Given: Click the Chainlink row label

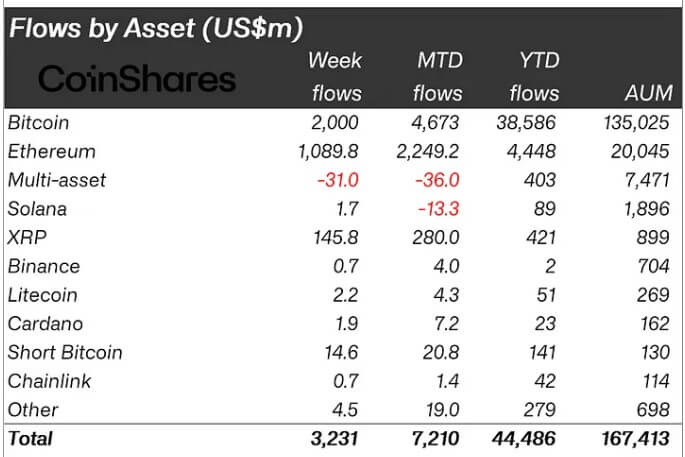Looking at the screenshot, I should tap(49, 381).
